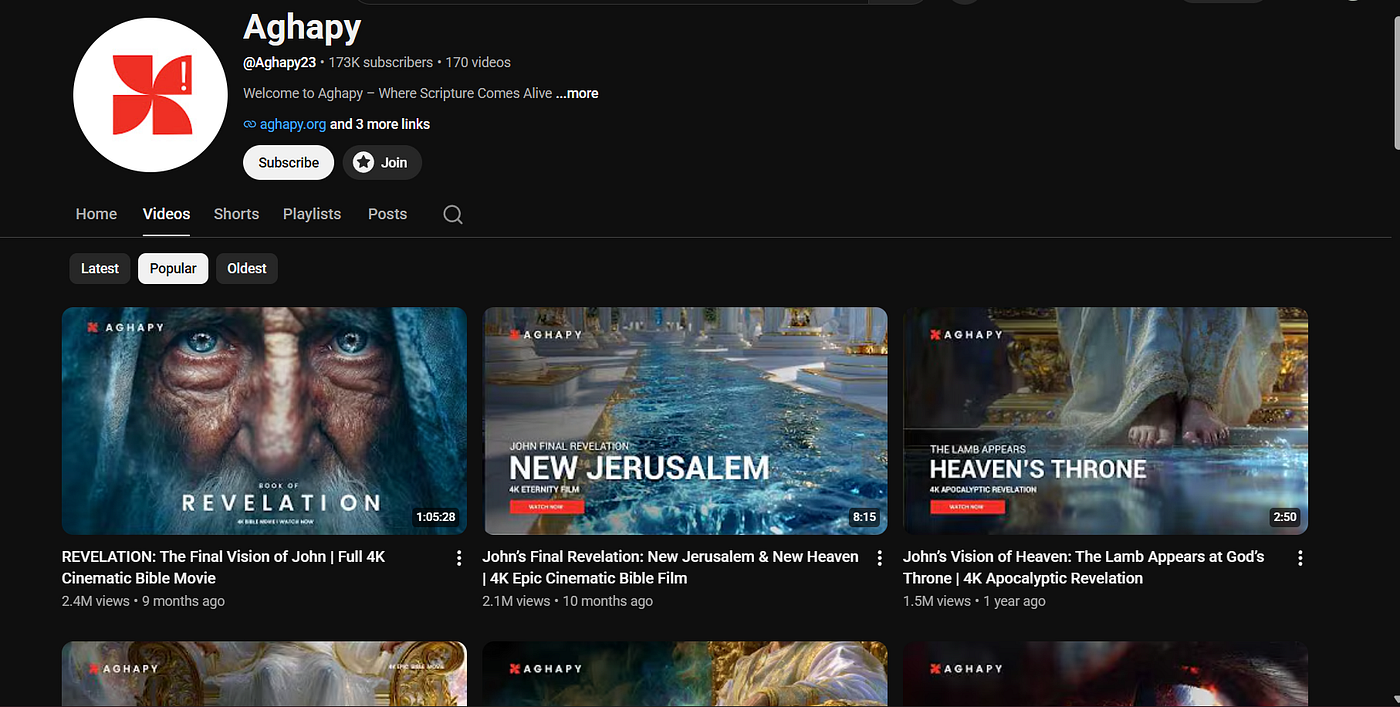This screenshot has width=1400, height=707.
Task: Click the Aghapy channel avatar logo
Action: 151,95
